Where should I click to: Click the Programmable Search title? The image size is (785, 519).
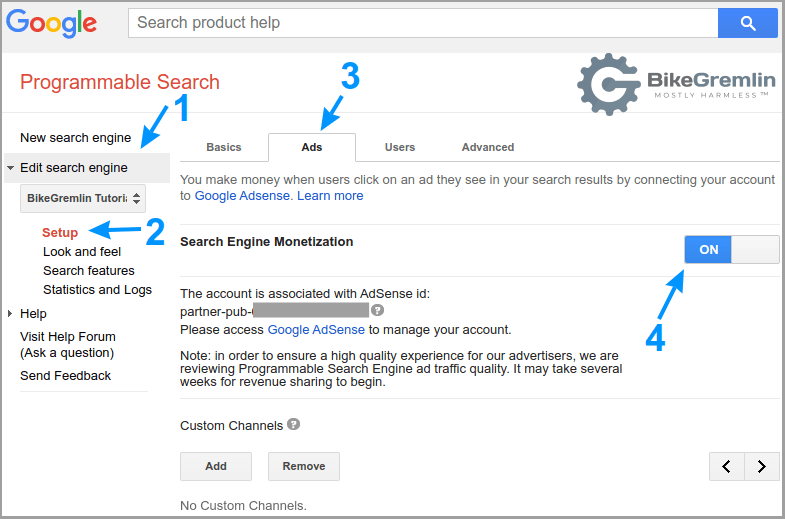click(x=120, y=82)
